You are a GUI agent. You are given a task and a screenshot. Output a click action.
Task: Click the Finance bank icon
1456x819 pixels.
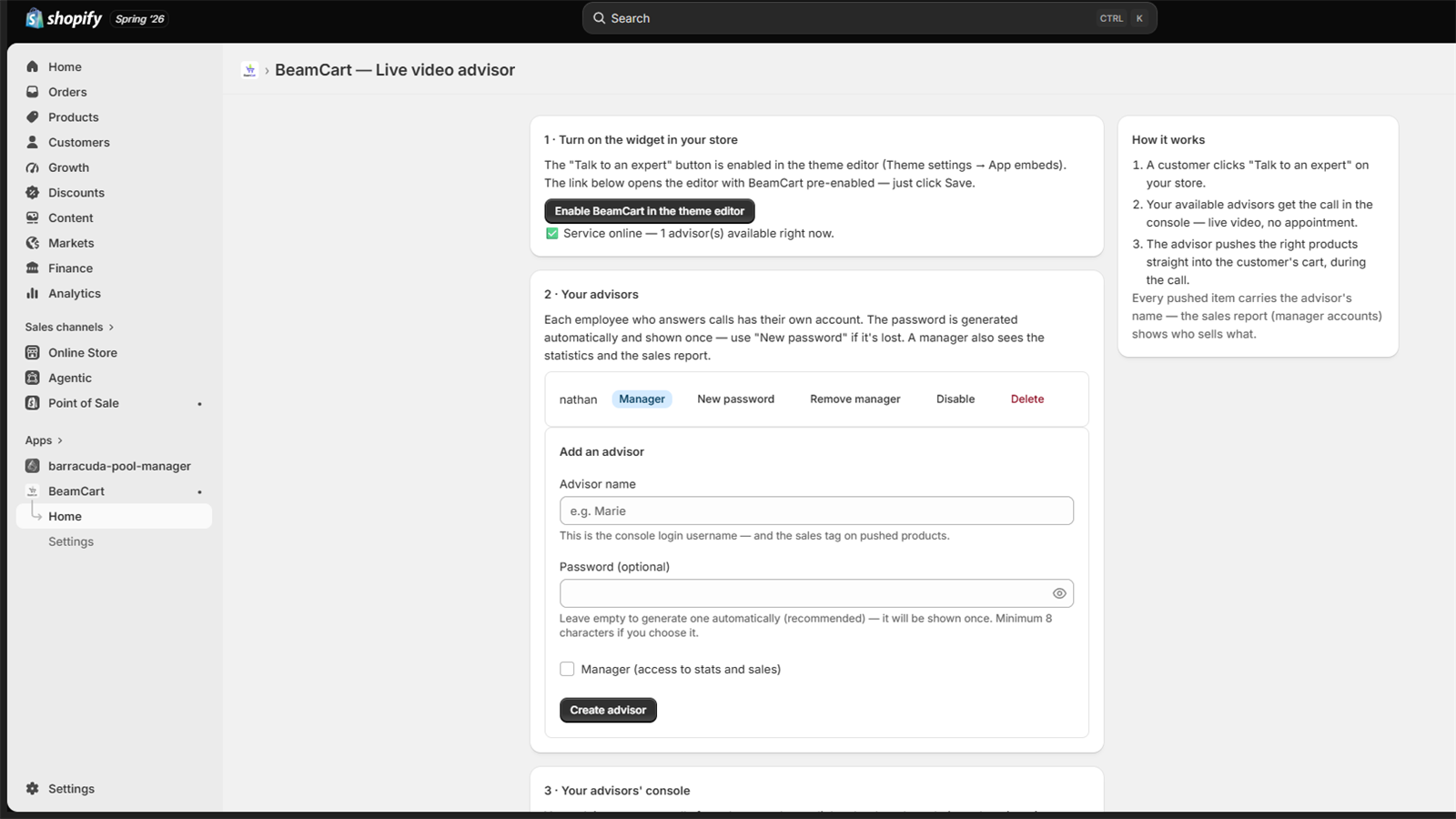click(33, 268)
